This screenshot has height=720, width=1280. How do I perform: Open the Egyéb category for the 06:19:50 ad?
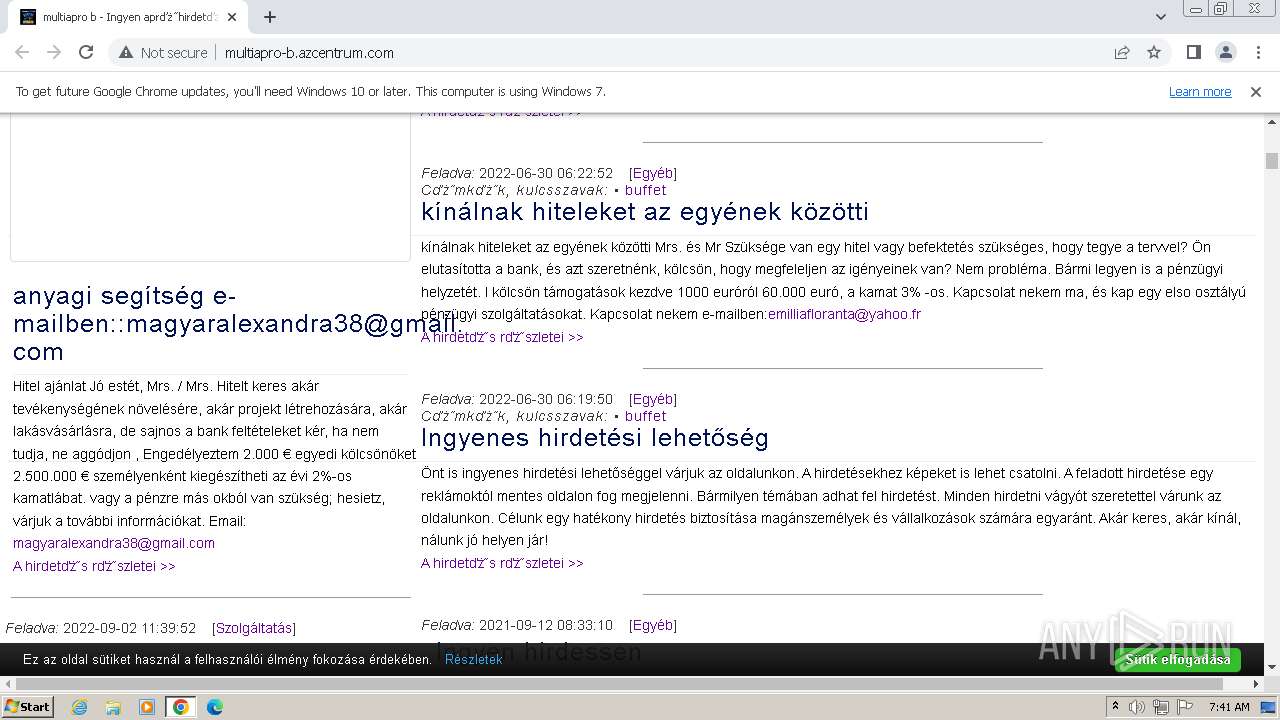(652, 399)
